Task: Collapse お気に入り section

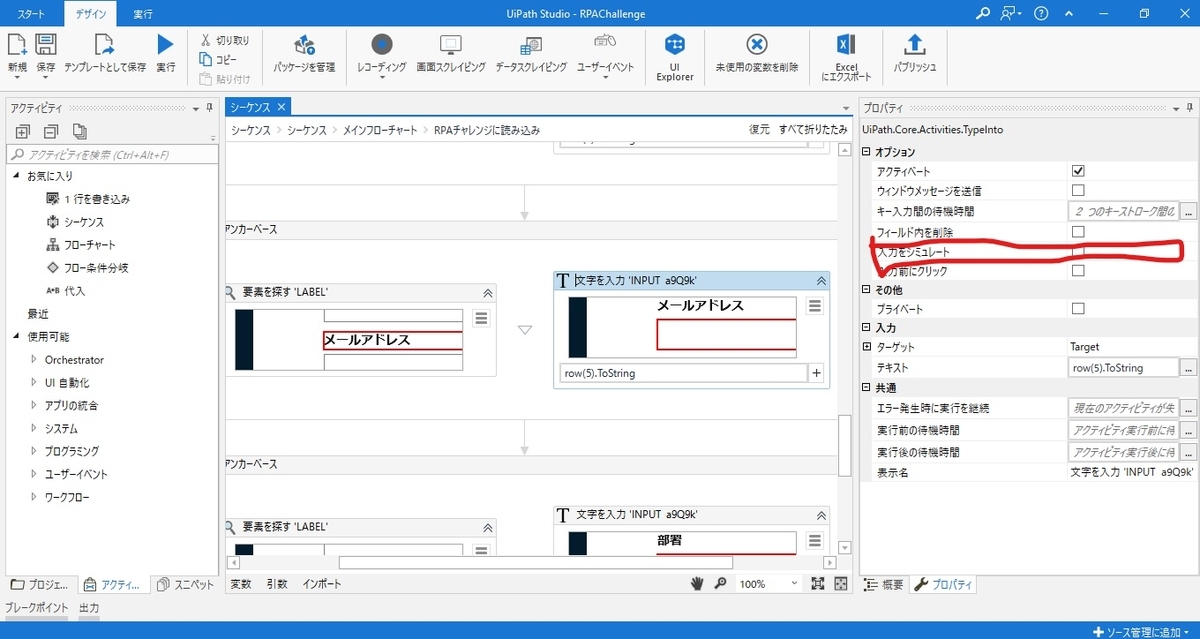Action: [16, 176]
